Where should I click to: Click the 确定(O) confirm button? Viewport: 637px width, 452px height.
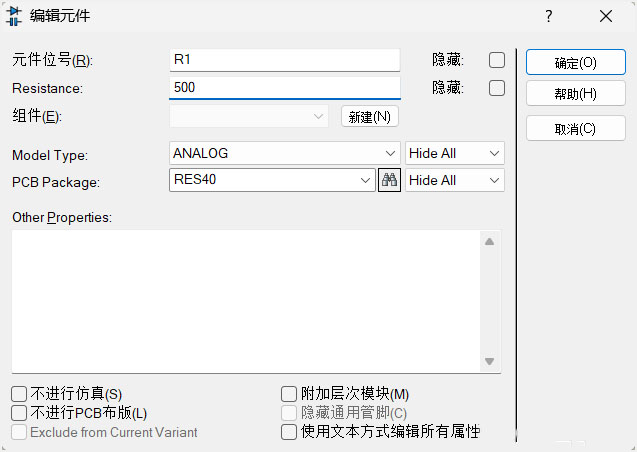pyautogui.click(x=575, y=62)
